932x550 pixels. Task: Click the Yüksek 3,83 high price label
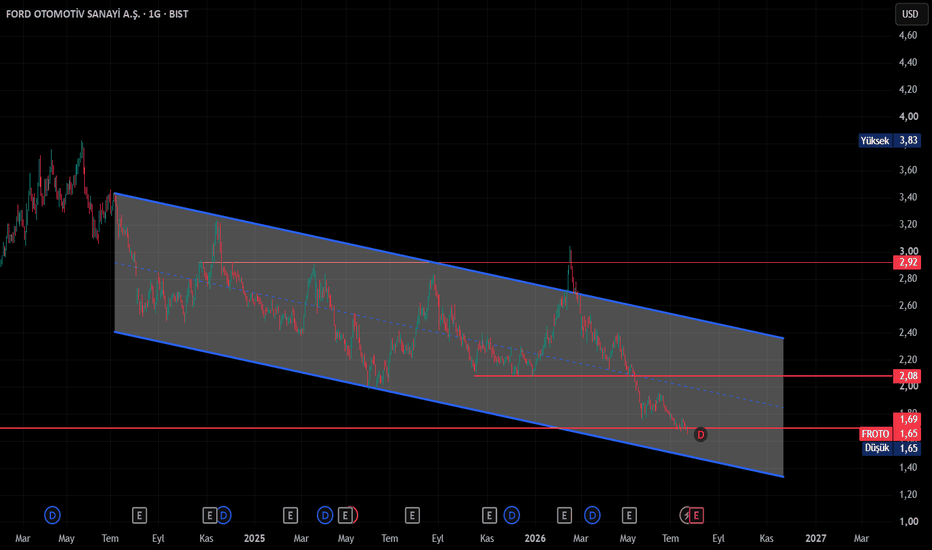pos(890,140)
